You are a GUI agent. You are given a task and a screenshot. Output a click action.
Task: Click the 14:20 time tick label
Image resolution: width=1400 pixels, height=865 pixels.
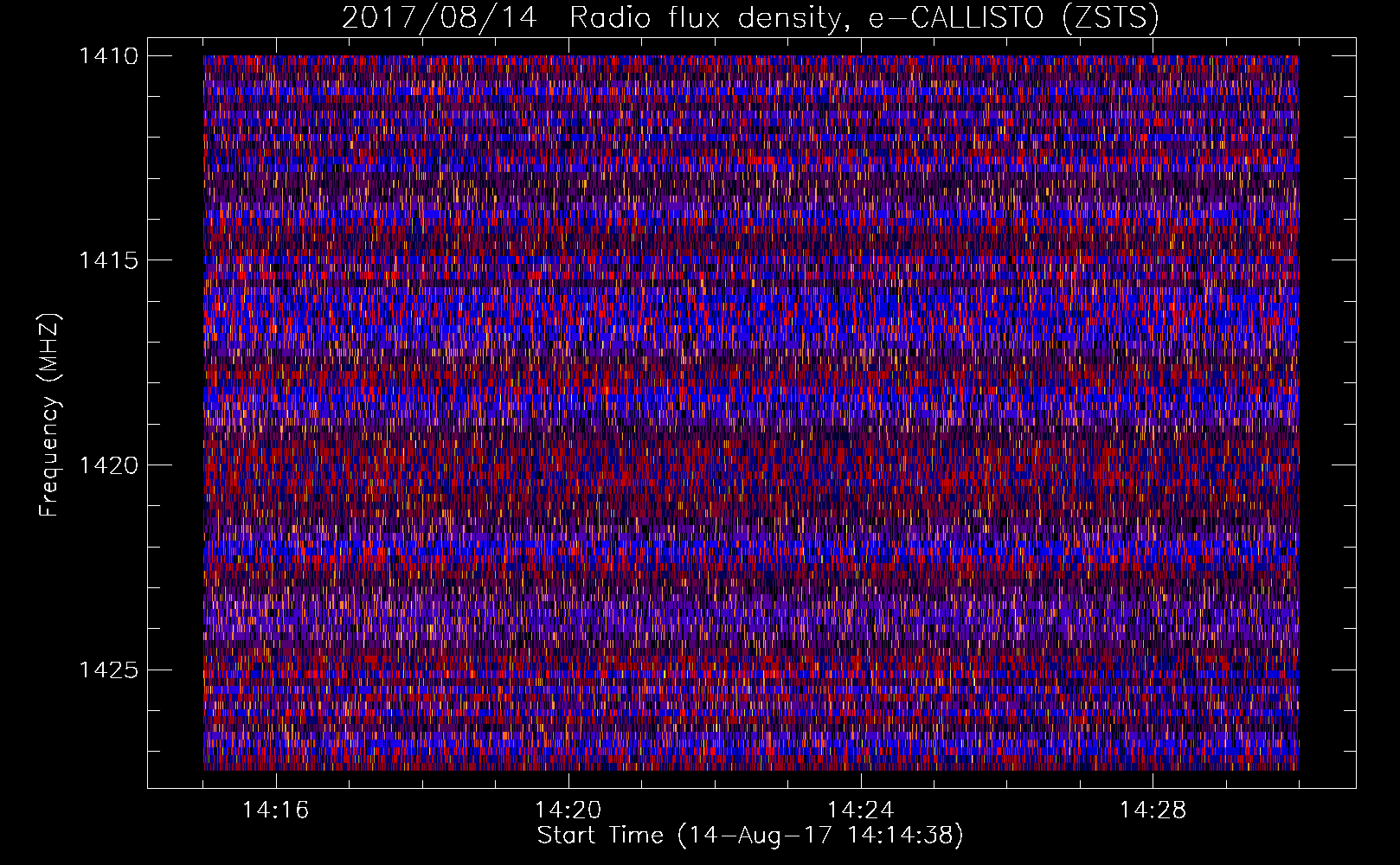(x=568, y=811)
